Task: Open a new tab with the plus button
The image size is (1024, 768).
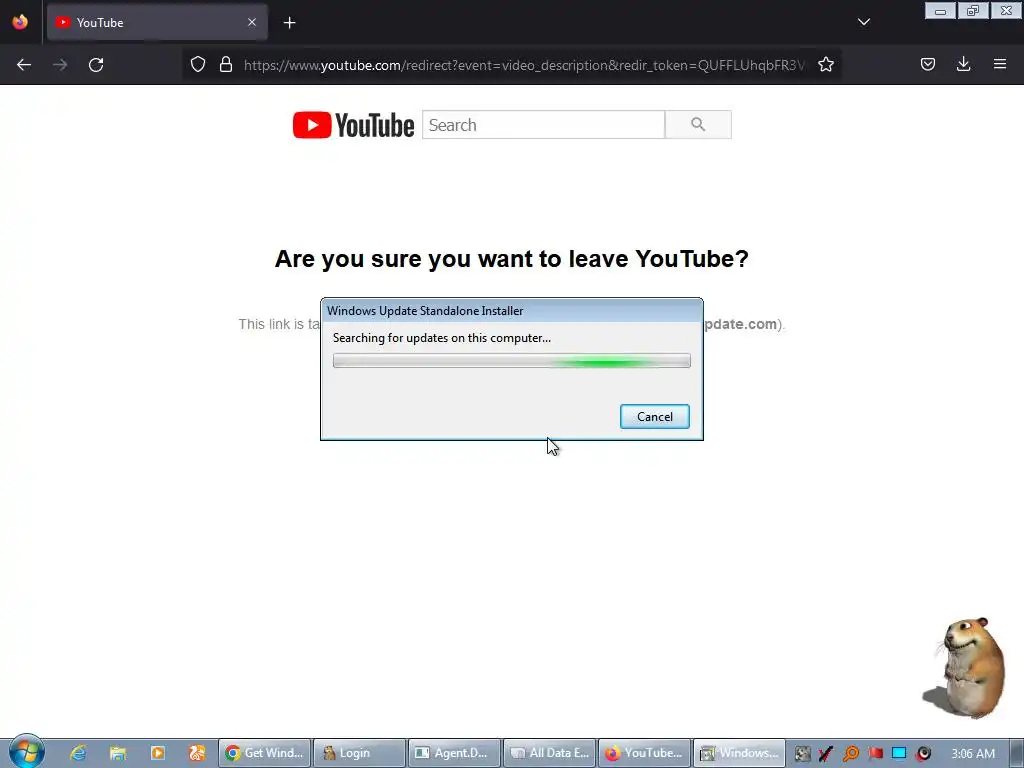Action: (x=289, y=23)
